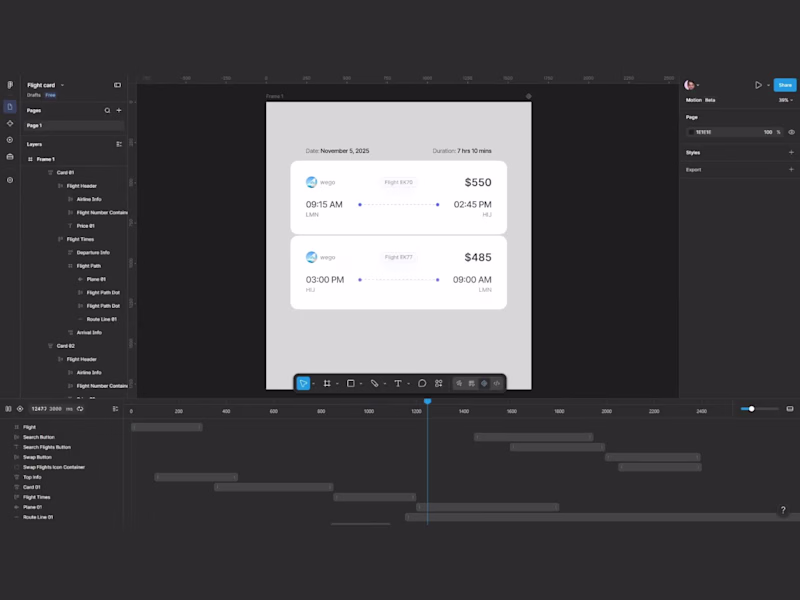
Task: Switch to Design mode grid icon
Action: tap(472, 384)
